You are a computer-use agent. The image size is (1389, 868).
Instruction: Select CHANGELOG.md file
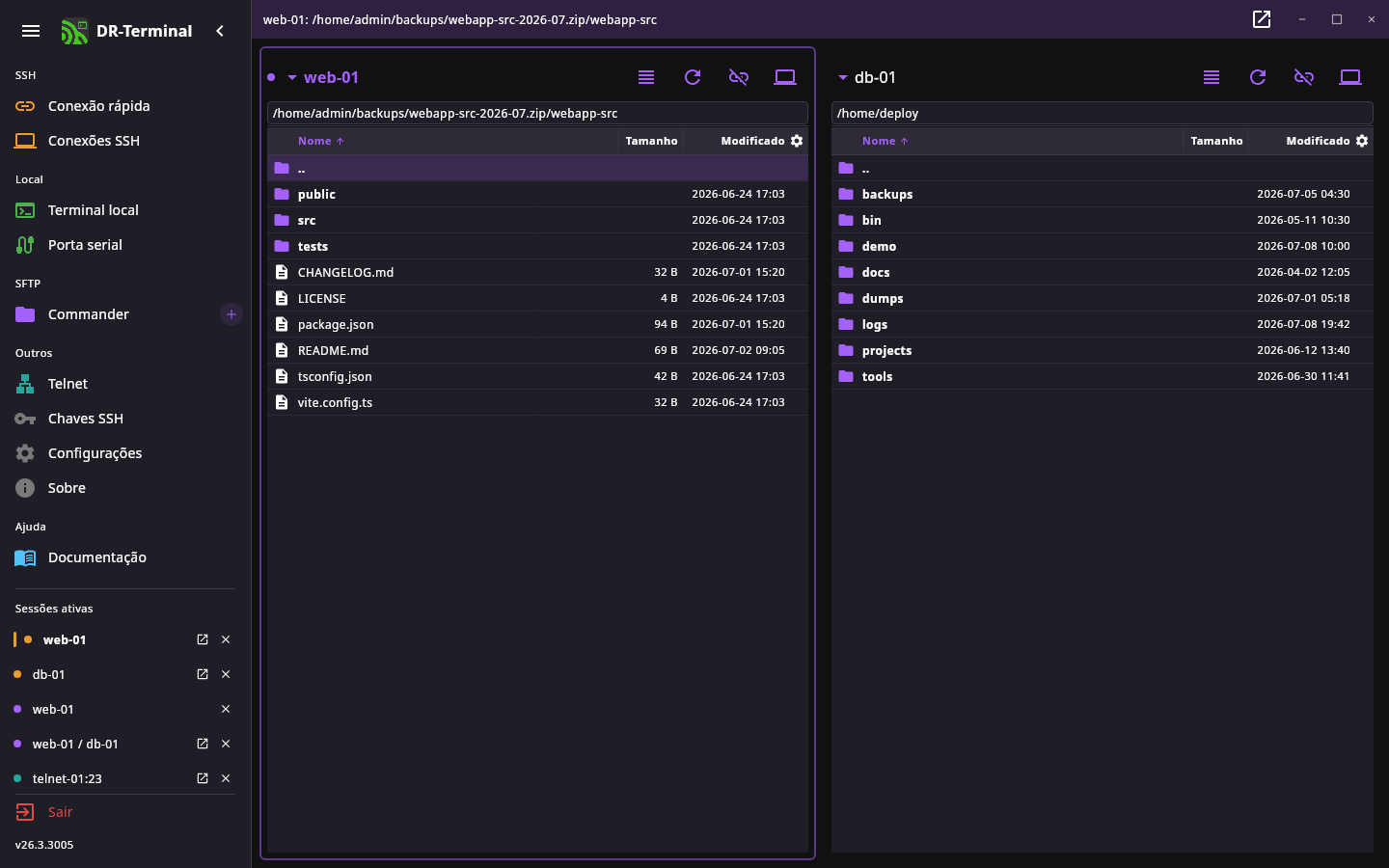[x=537, y=272]
